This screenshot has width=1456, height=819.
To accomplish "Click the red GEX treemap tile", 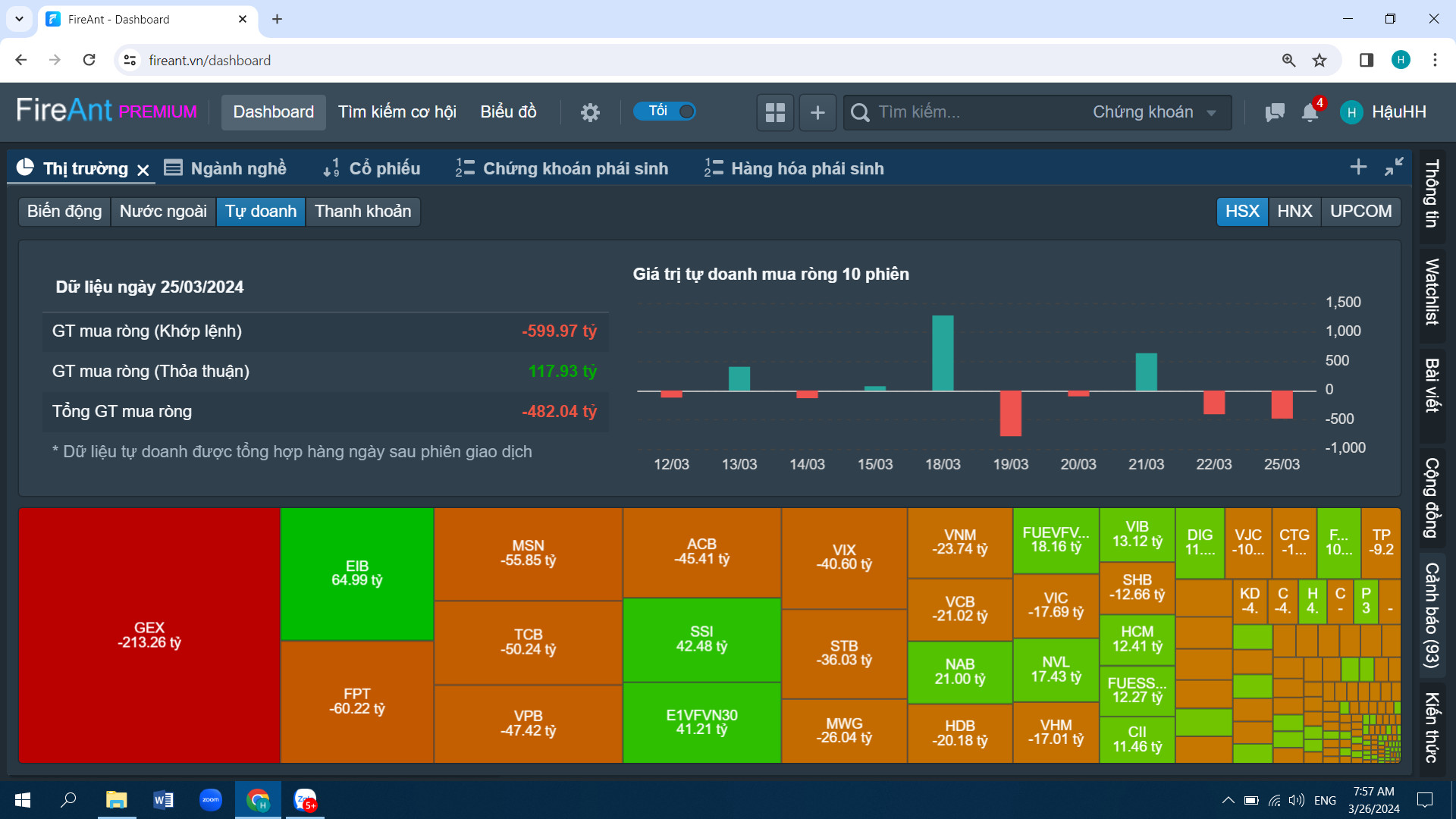I will 149,635.
